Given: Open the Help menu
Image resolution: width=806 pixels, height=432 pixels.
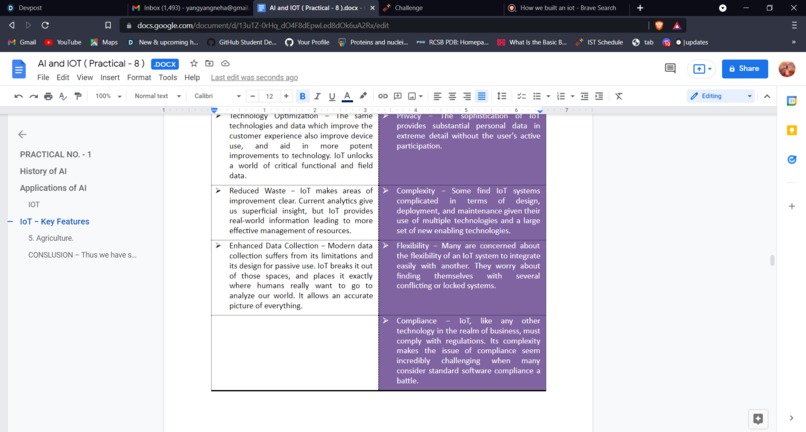Looking at the screenshot, I should (x=192, y=78).
